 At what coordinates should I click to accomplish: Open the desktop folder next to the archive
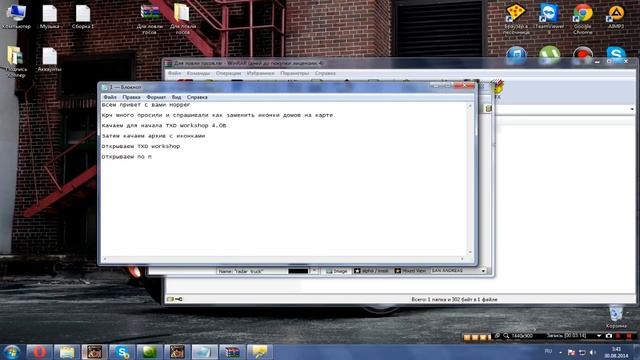click(x=182, y=19)
